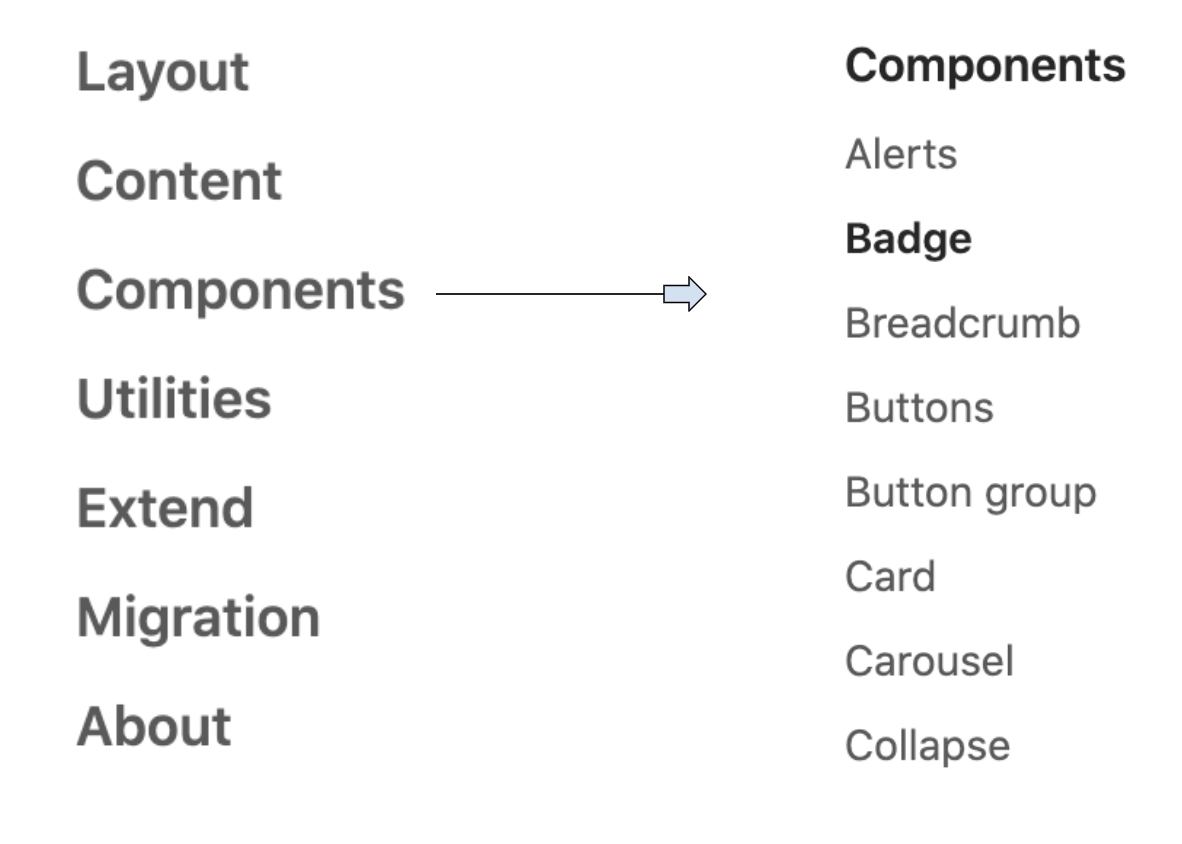Click the About menu item
This screenshot has width=1182, height=844.
(x=154, y=726)
